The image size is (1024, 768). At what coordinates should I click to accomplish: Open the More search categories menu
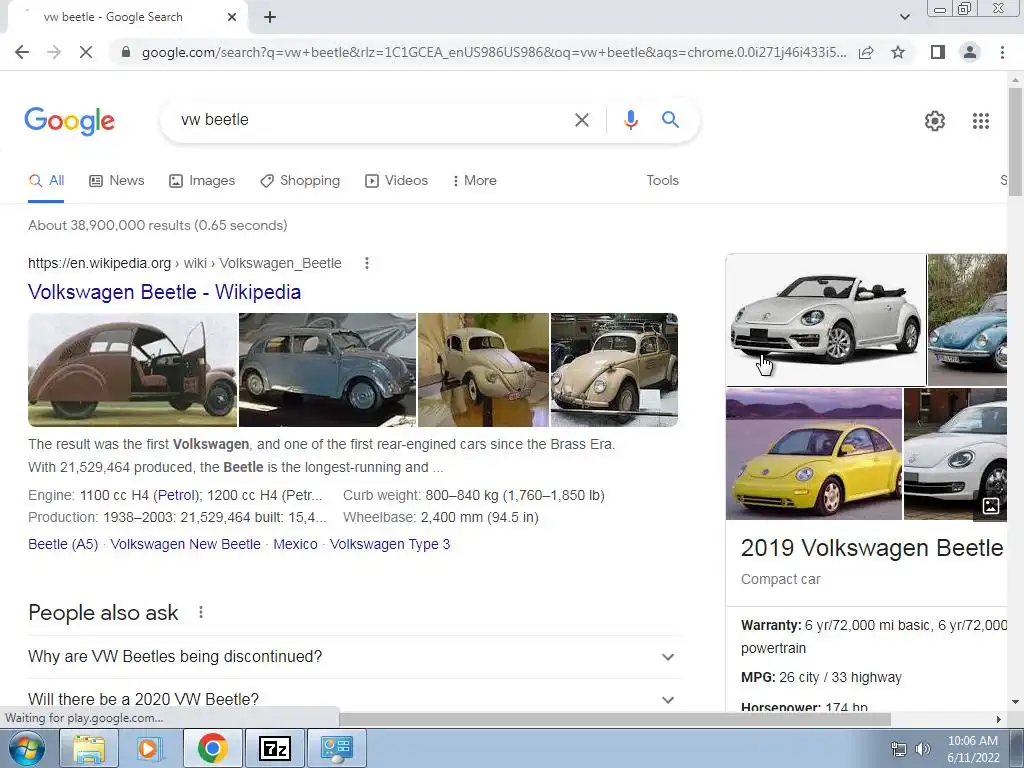474,181
